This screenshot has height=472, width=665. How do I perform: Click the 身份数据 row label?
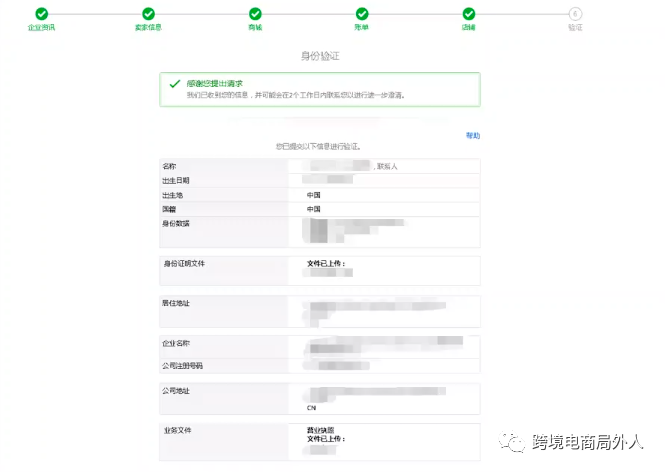(x=176, y=223)
